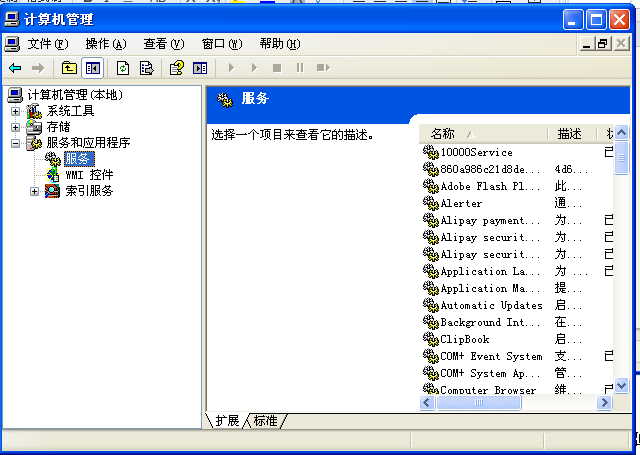Viewport: 640px width, 455px height.
Task: Open the 帮助(H) menu
Action: (280, 44)
